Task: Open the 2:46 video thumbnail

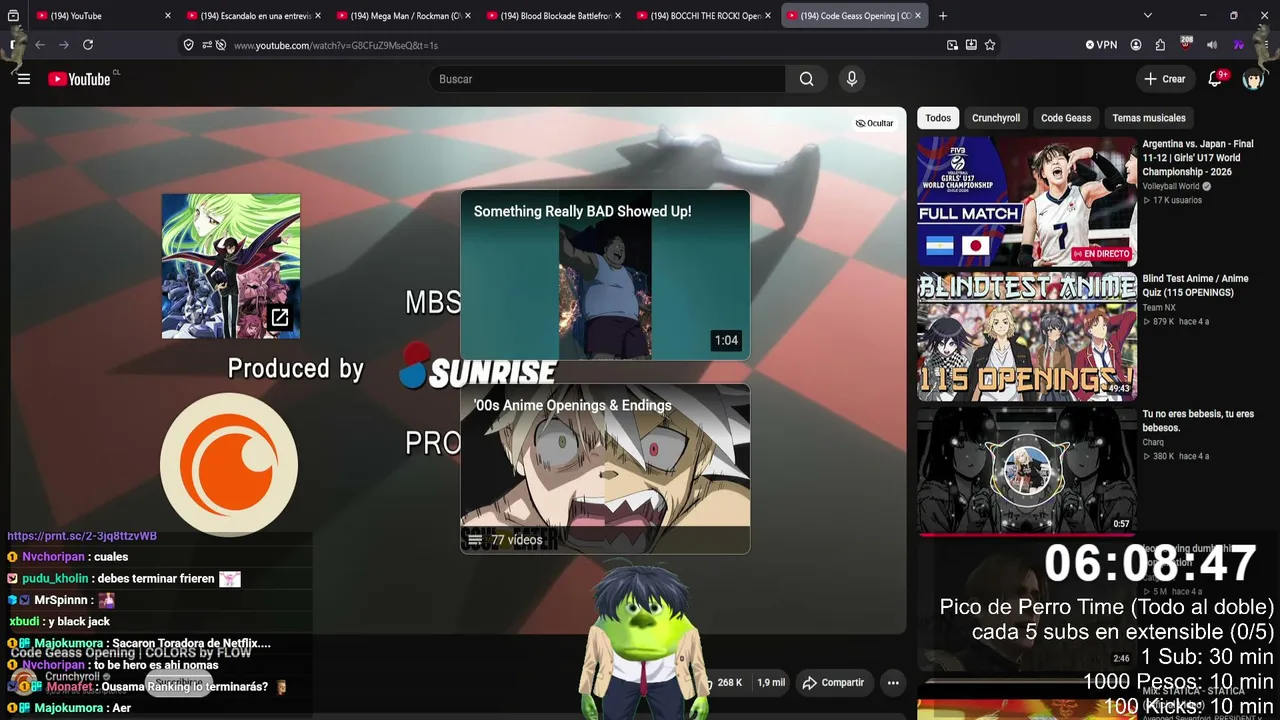Action: pyautogui.click(x=1027, y=605)
